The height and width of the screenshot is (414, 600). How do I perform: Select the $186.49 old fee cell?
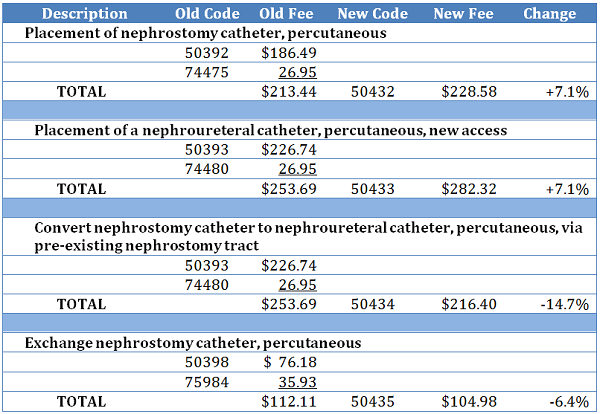(288, 53)
